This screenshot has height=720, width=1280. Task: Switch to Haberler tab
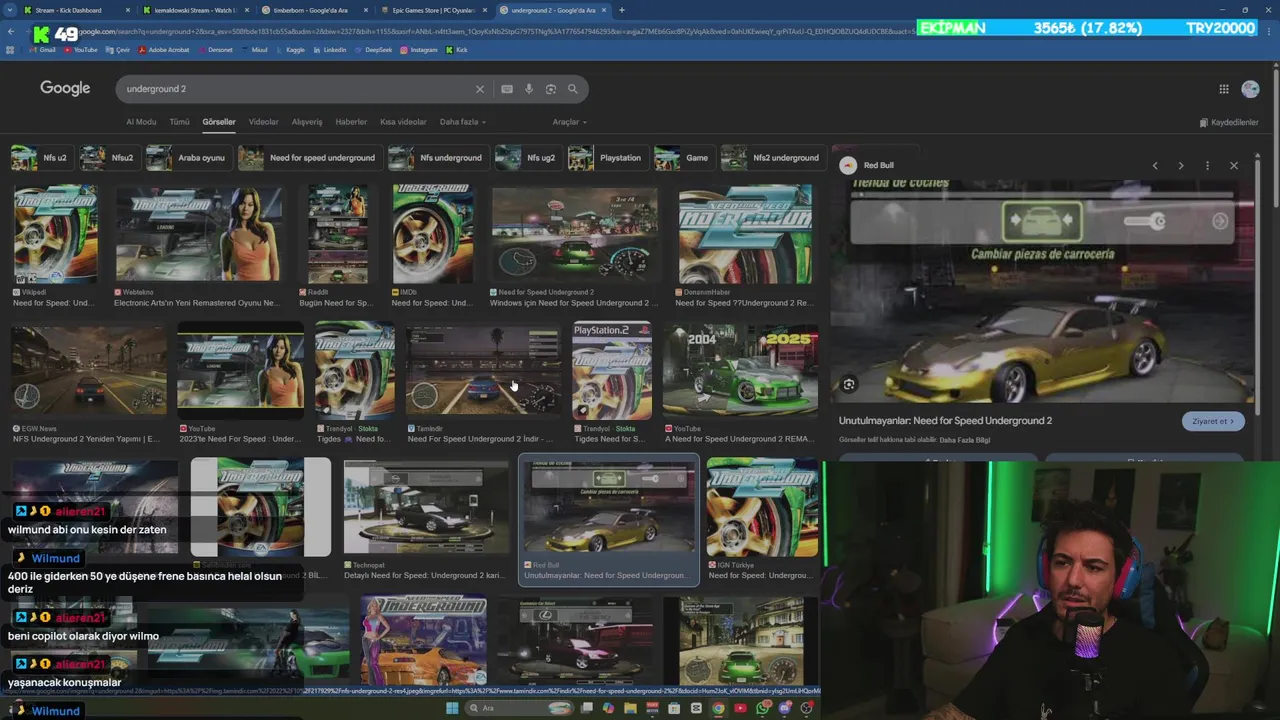pyautogui.click(x=351, y=122)
